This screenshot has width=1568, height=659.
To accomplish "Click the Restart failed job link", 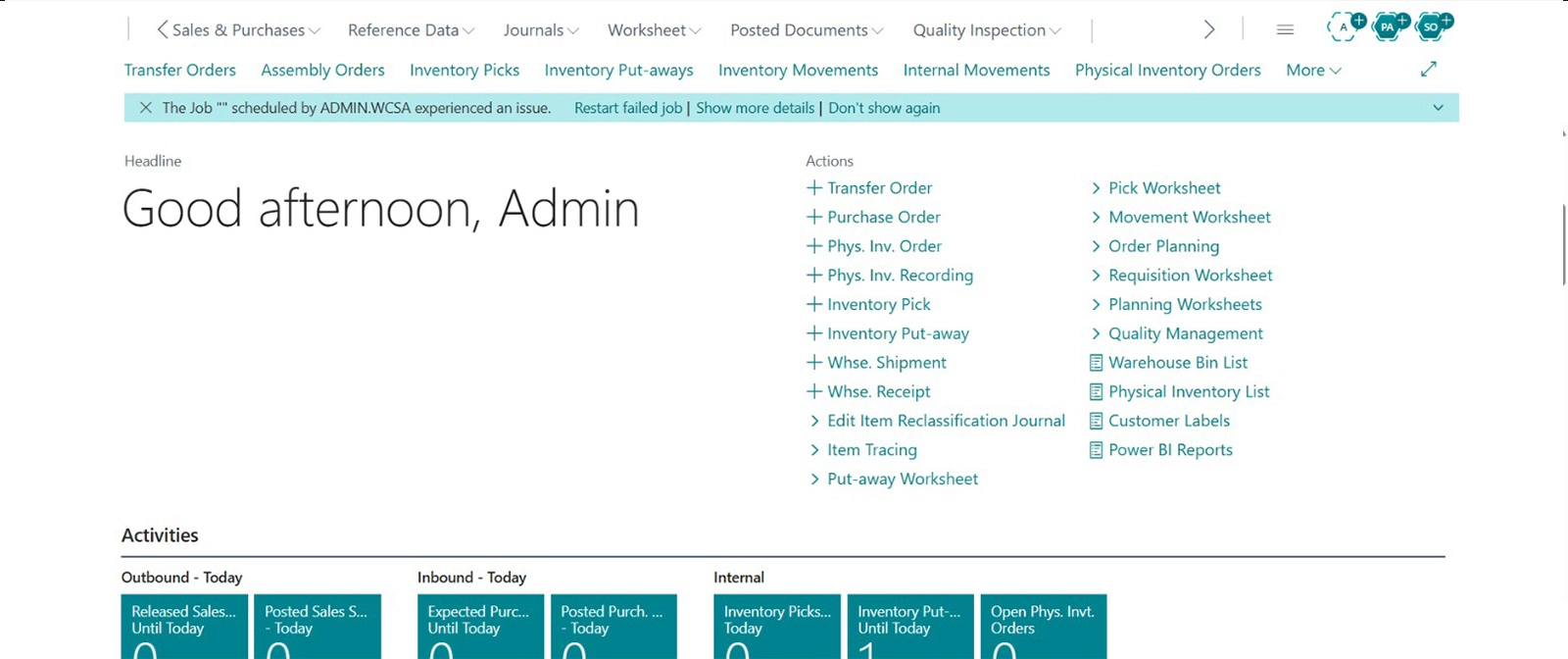I will pos(628,108).
